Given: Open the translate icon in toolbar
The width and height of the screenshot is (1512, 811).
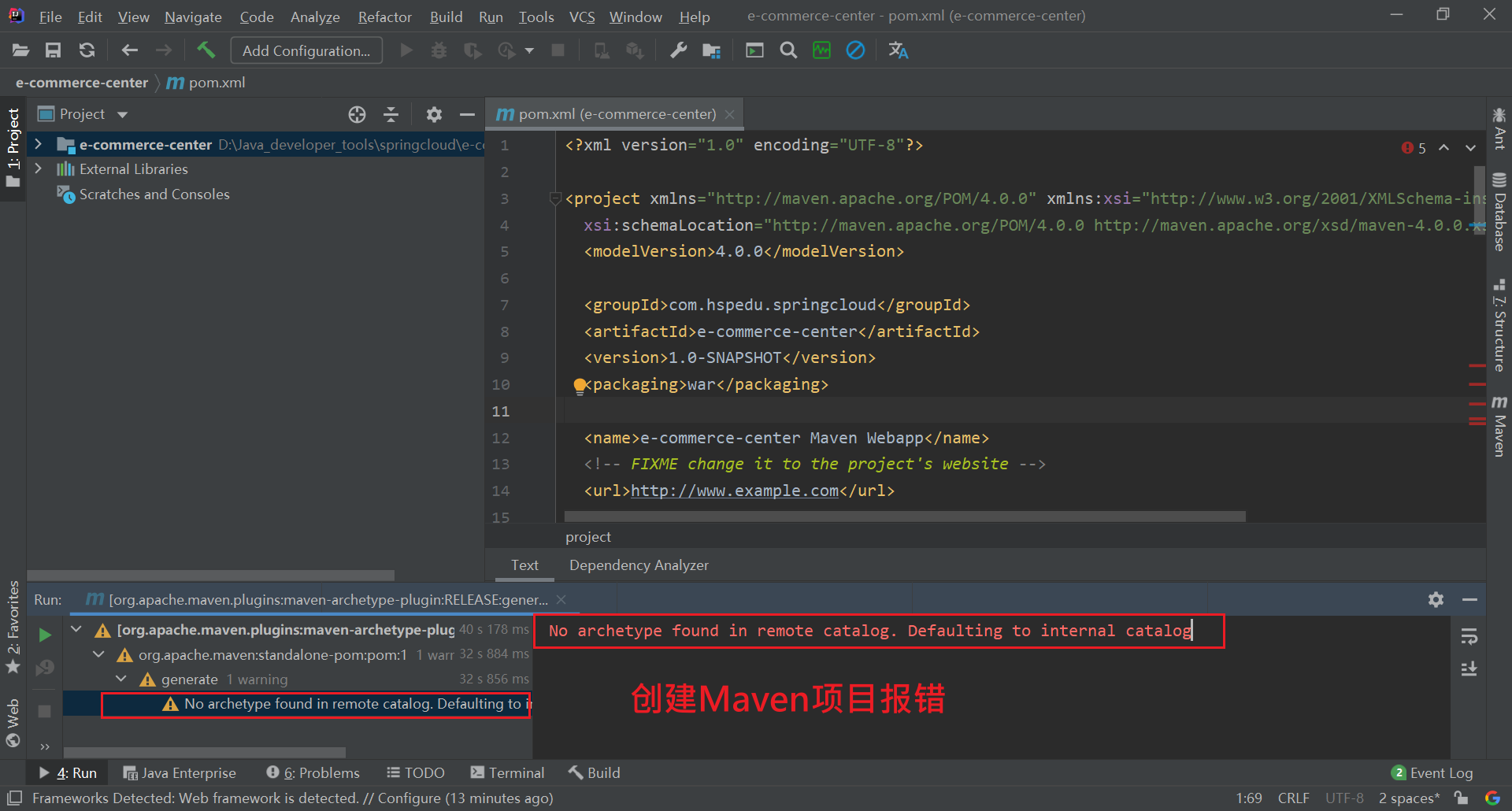Looking at the screenshot, I should coord(898,50).
